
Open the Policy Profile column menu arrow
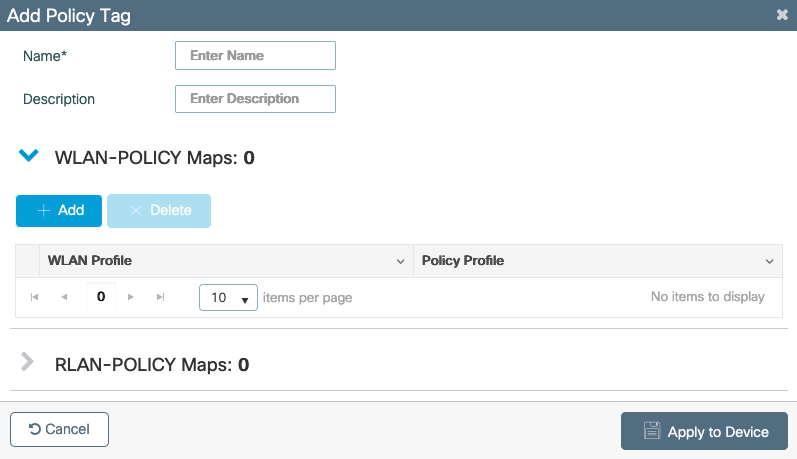(769, 262)
